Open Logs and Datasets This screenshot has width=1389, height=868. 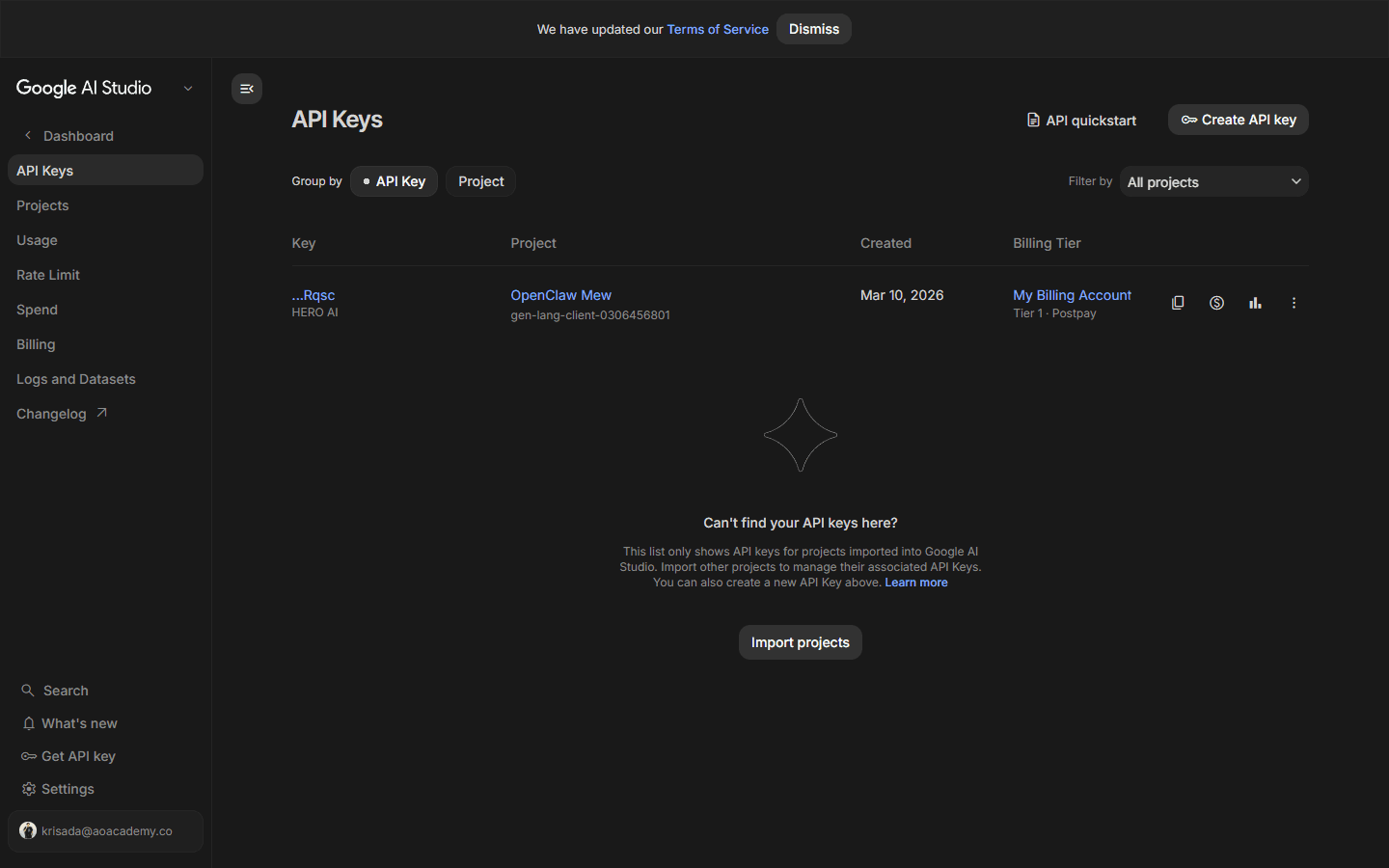105,379
